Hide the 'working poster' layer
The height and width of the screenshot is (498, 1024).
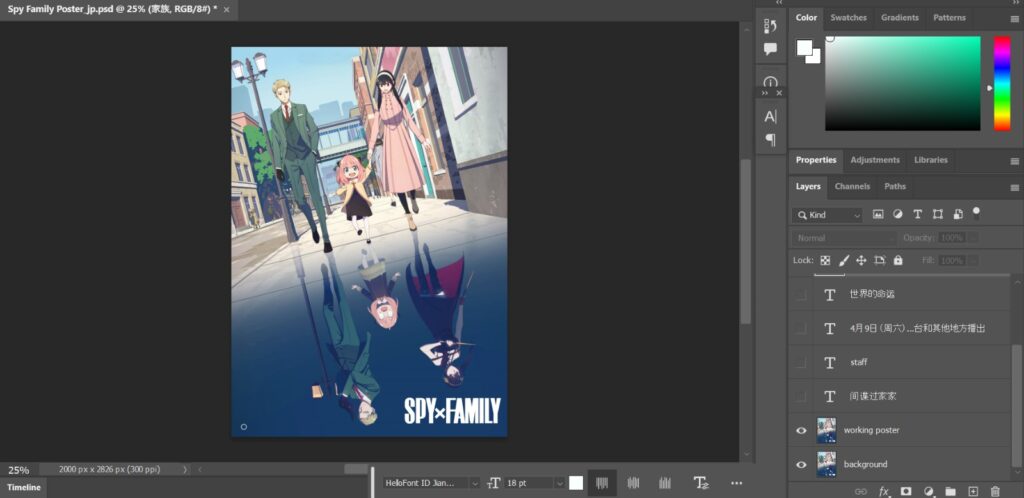pyautogui.click(x=800, y=430)
